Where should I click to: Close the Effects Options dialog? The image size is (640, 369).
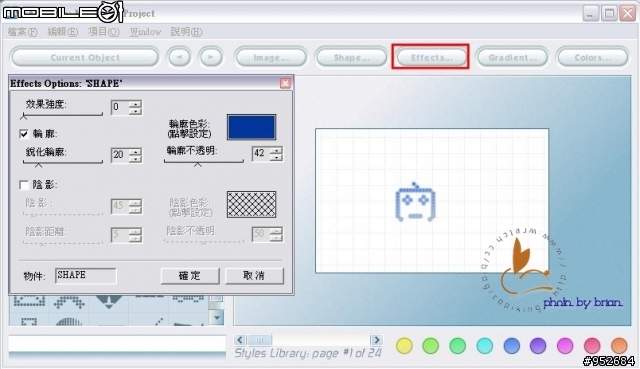coord(285,83)
